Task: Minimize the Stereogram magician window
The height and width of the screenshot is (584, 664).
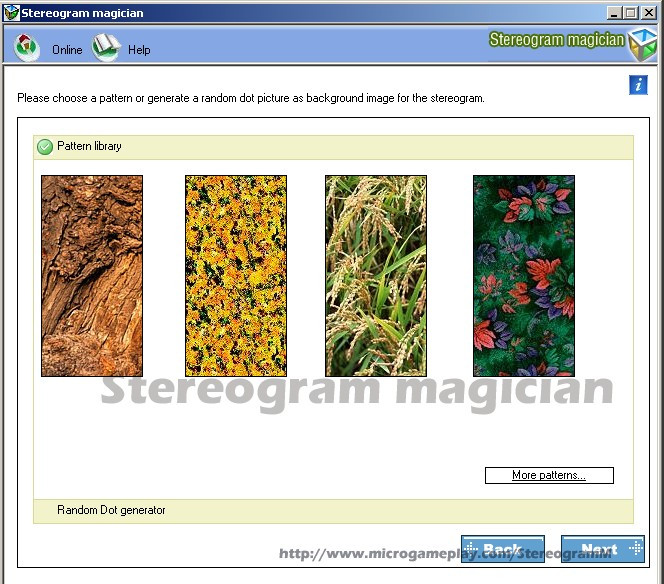Action: coord(614,13)
